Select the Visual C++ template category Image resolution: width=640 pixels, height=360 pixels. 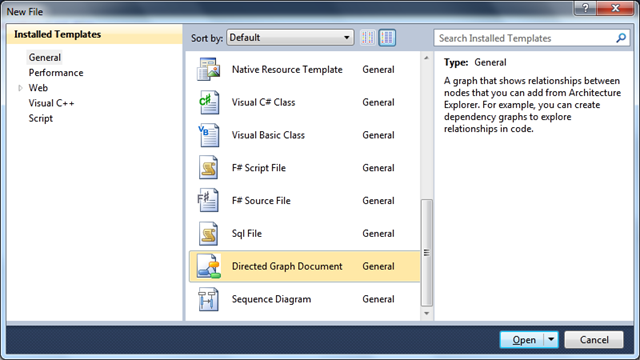51,103
